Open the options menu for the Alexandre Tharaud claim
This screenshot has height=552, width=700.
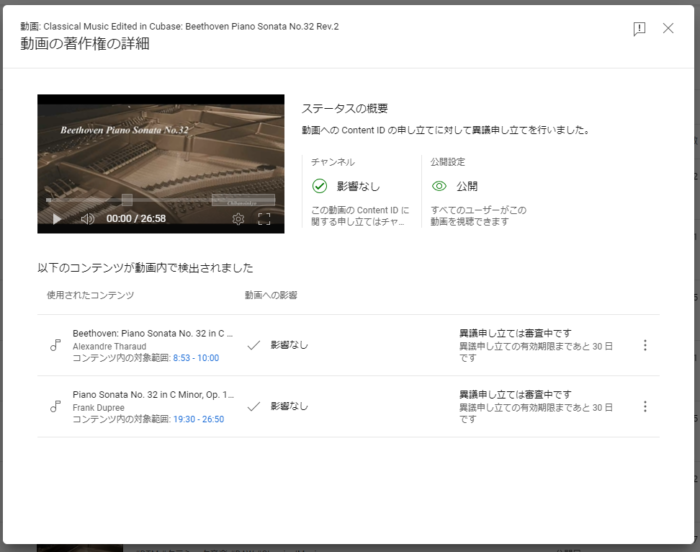coord(645,345)
